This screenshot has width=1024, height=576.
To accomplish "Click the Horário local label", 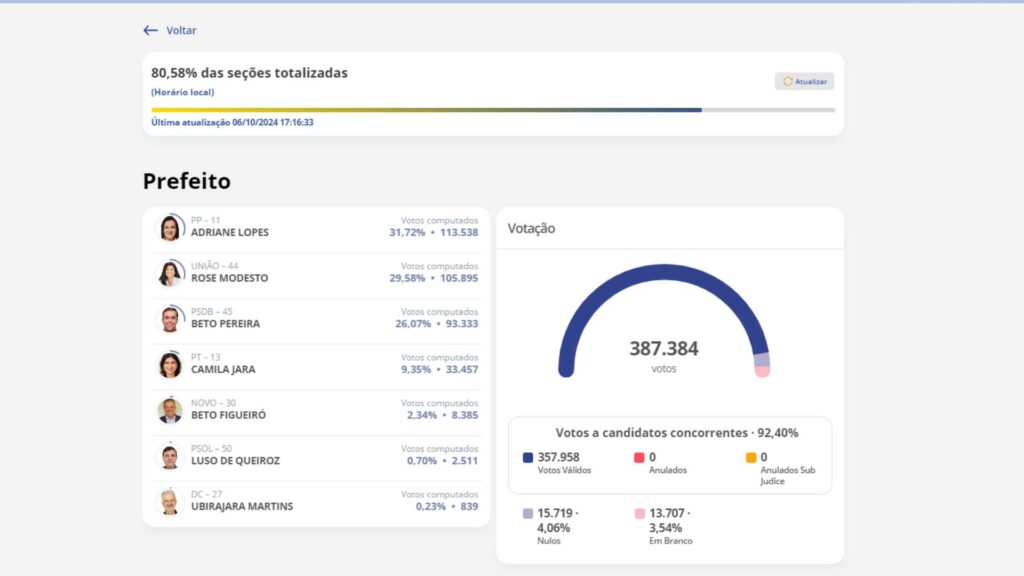I will [x=183, y=92].
